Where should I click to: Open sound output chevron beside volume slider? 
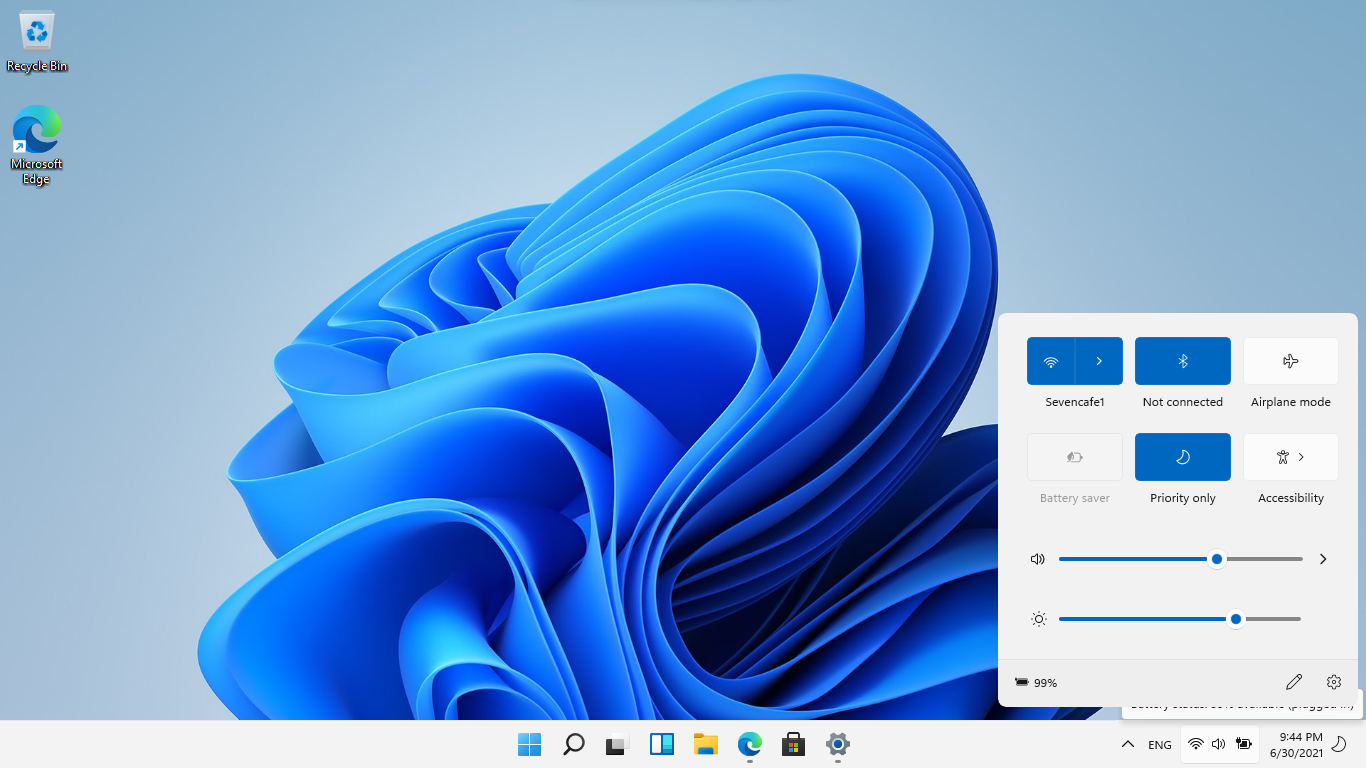tap(1323, 559)
